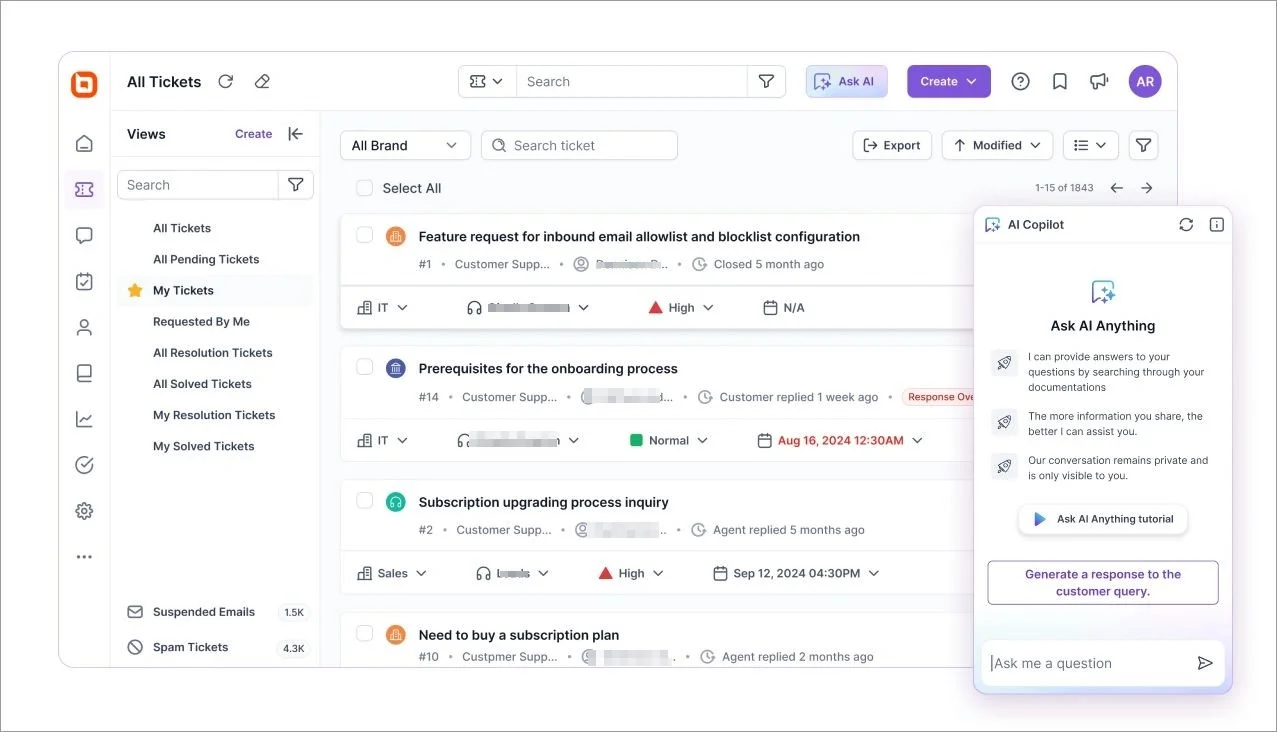Open the High priority dropdown on first ticket

(680, 307)
